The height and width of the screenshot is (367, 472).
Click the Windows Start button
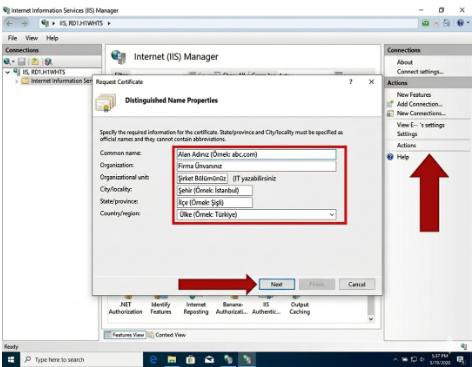(11, 359)
